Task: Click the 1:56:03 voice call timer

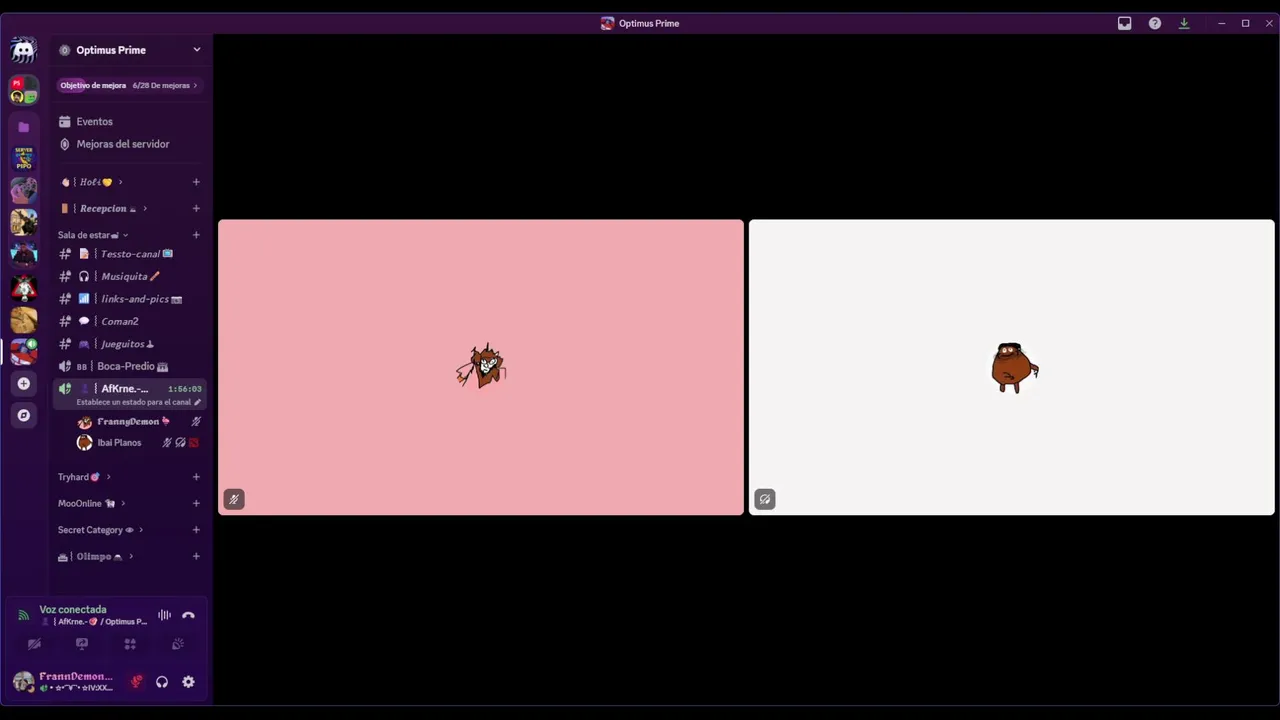Action: click(x=185, y=388)
